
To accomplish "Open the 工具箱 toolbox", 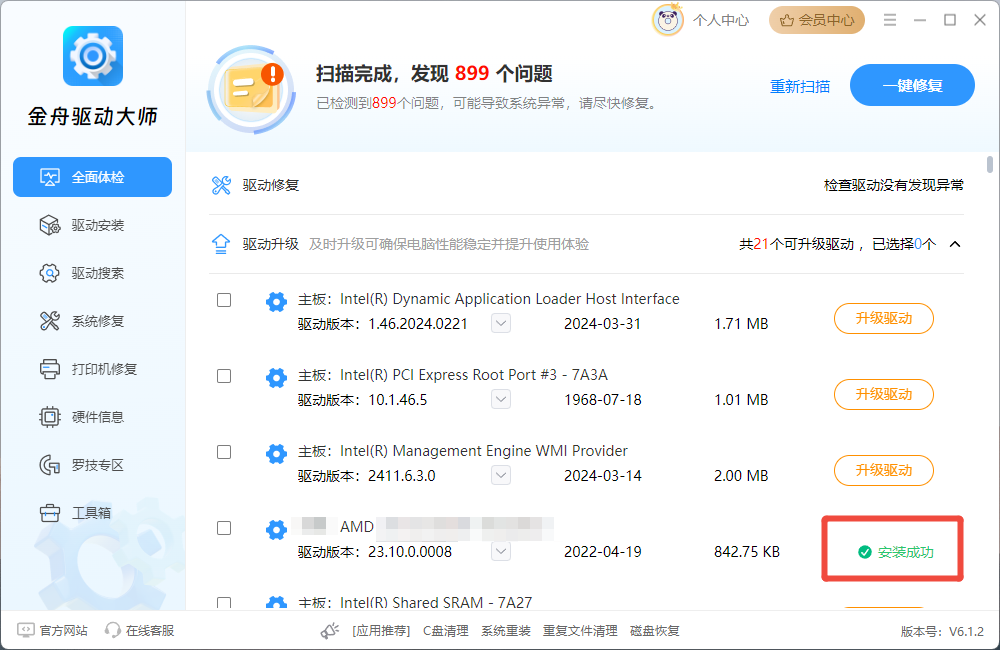I will pyautogui.click(x=92, y=512).
